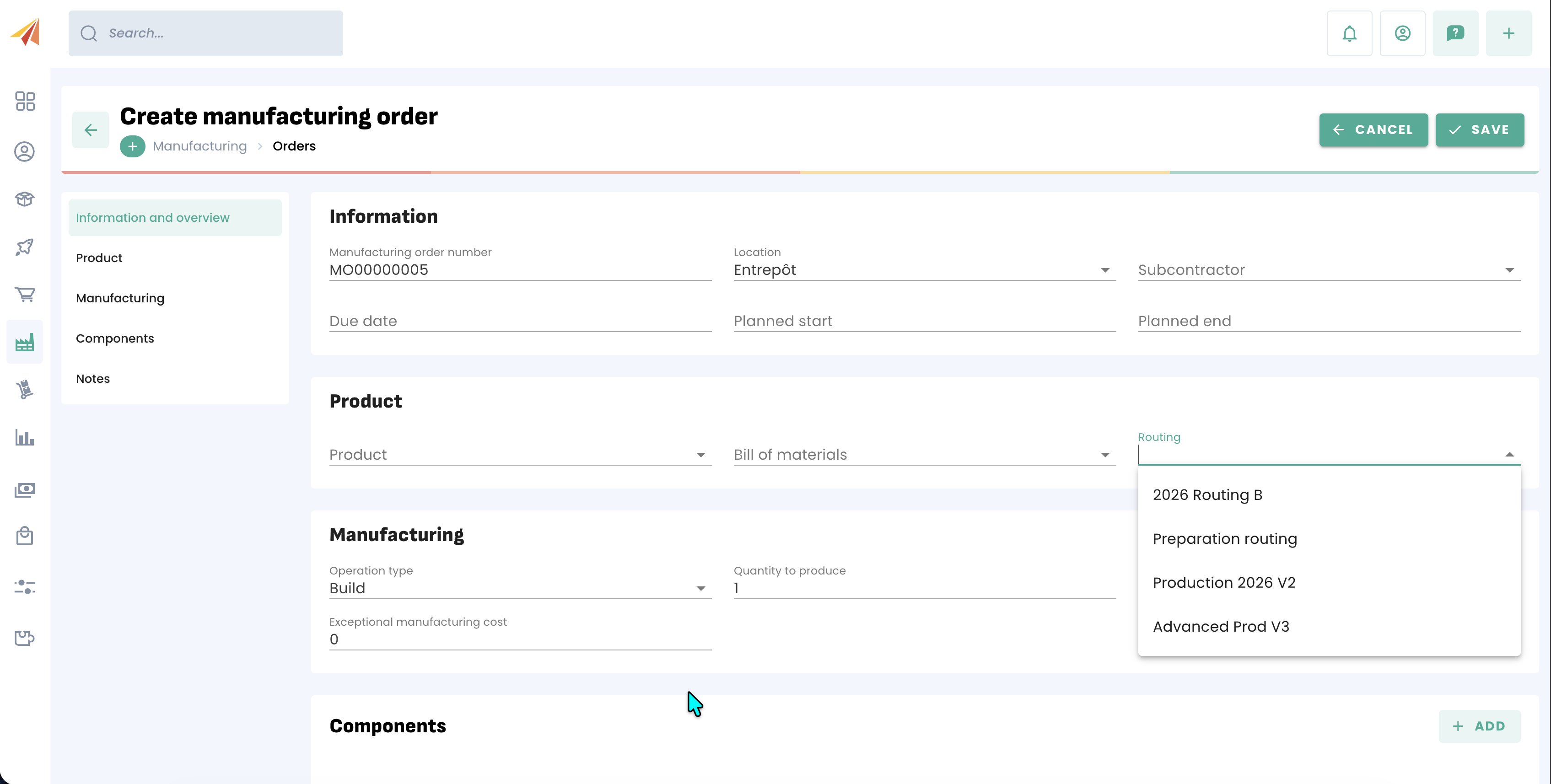Go to the Components section tab
Screen dimensions: 1551x784
point(114,338)
